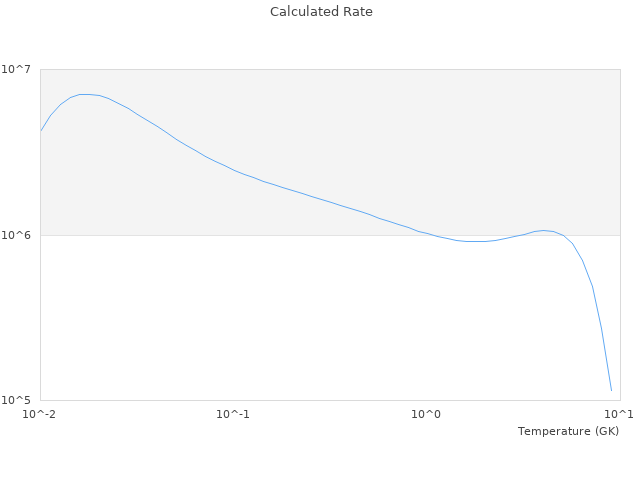The height and width of the screenshot is (480, 640).
Task: Click the x-axis baseline between 10^-1 and 10^0
Action: click(330, 401)
